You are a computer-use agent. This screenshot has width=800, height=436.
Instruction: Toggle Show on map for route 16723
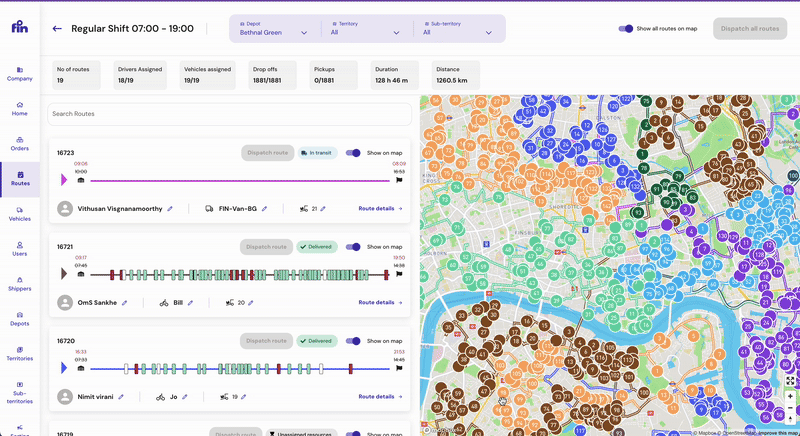click(x=353, y=153)
